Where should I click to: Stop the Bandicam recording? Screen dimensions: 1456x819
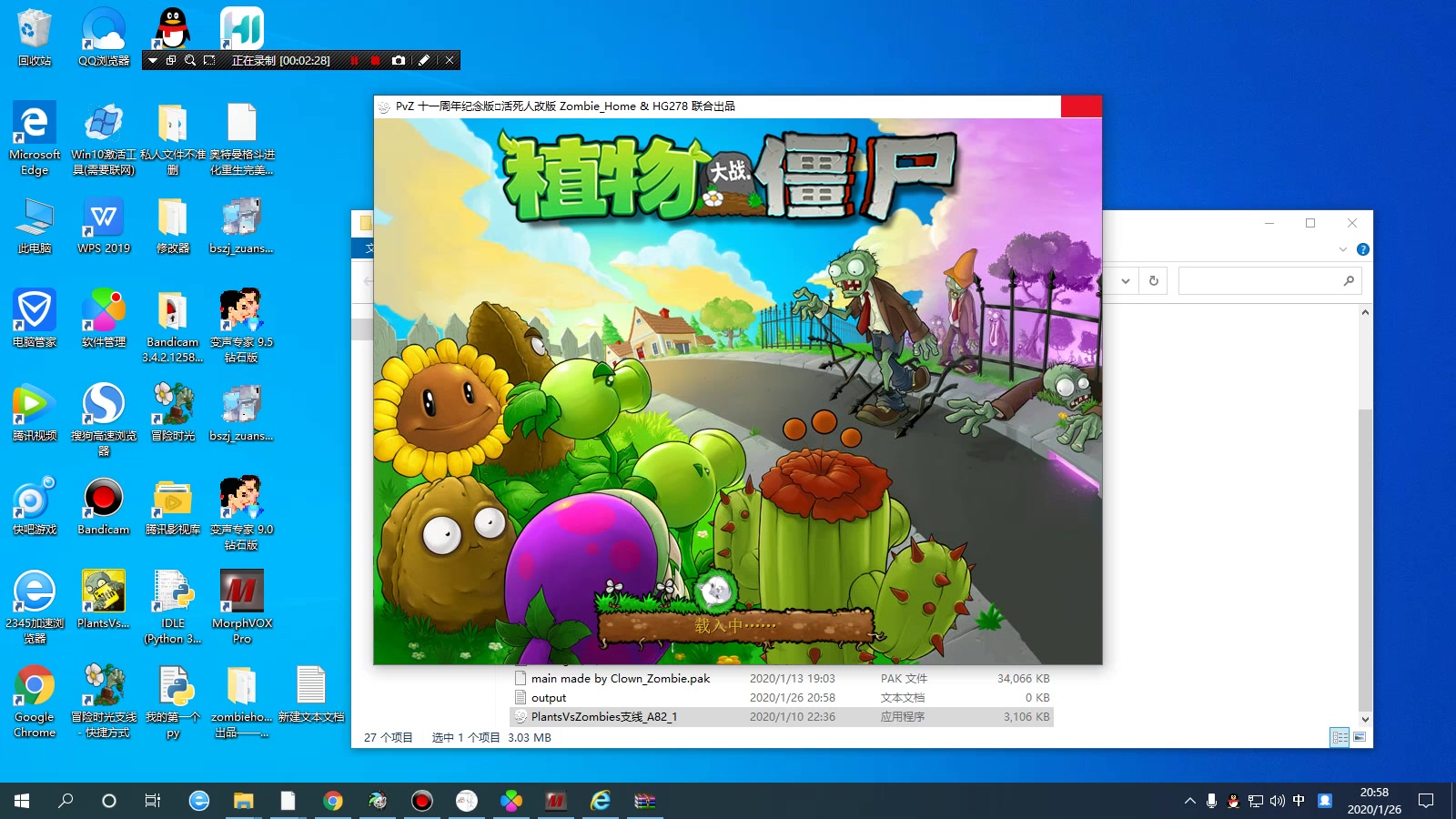375,61
